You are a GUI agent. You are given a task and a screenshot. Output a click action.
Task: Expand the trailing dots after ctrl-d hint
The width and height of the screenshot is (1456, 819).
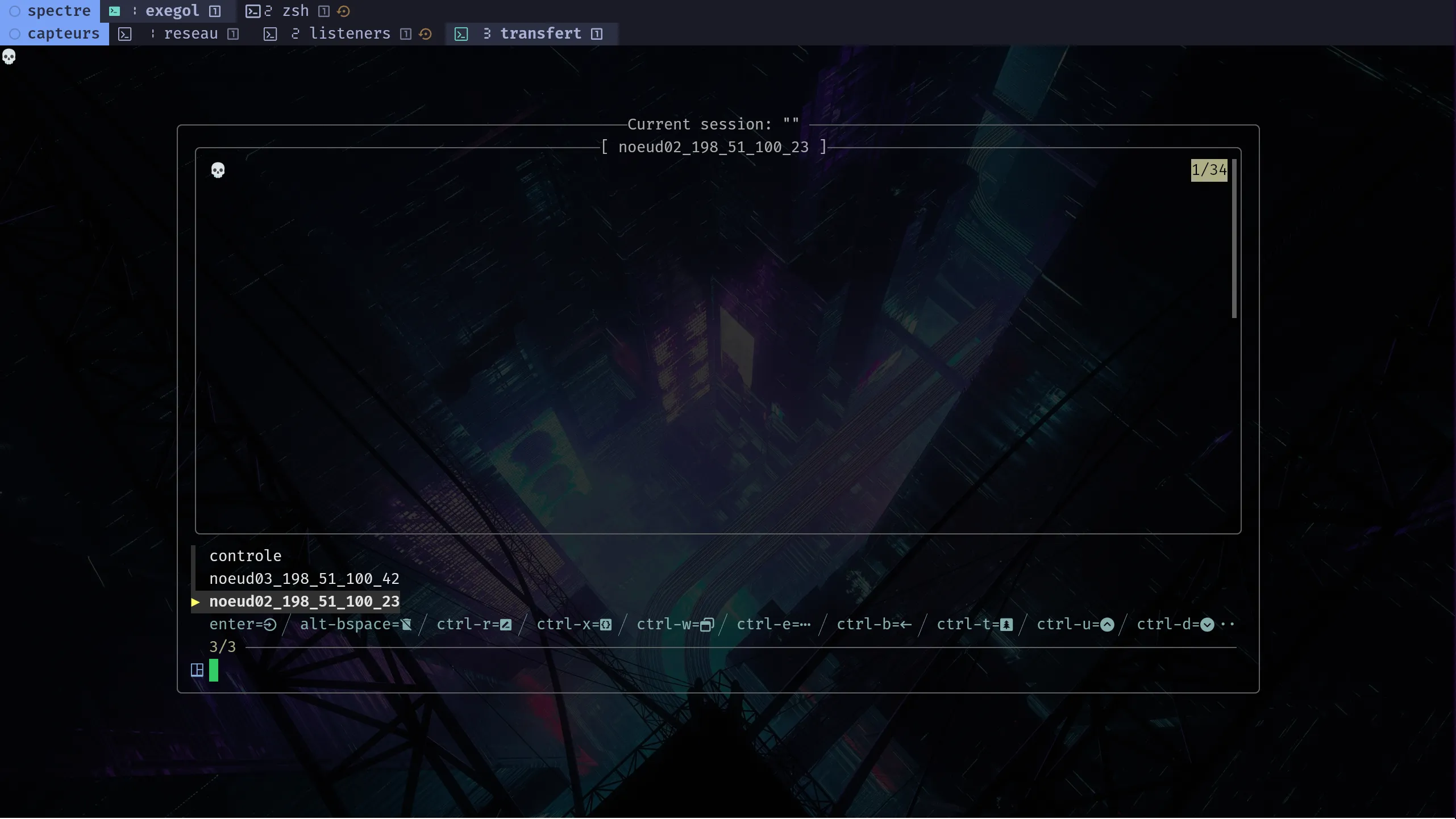pyautogui.click(x=1228, y=625)
